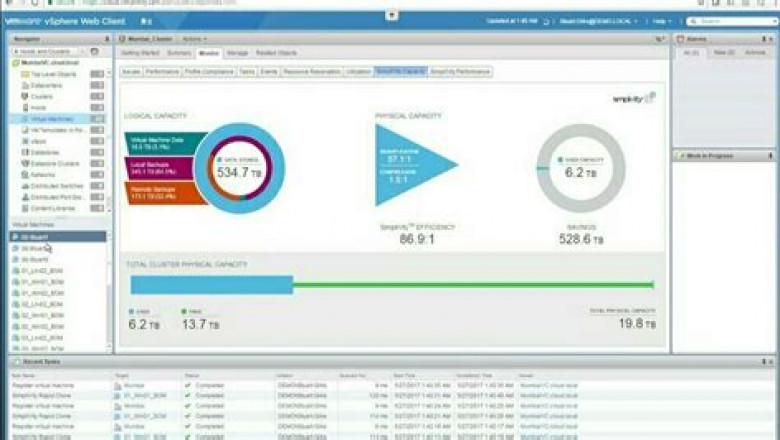780x440 pixels.
Task: Open Datastores via its Navigator icon
Action: 22,152
